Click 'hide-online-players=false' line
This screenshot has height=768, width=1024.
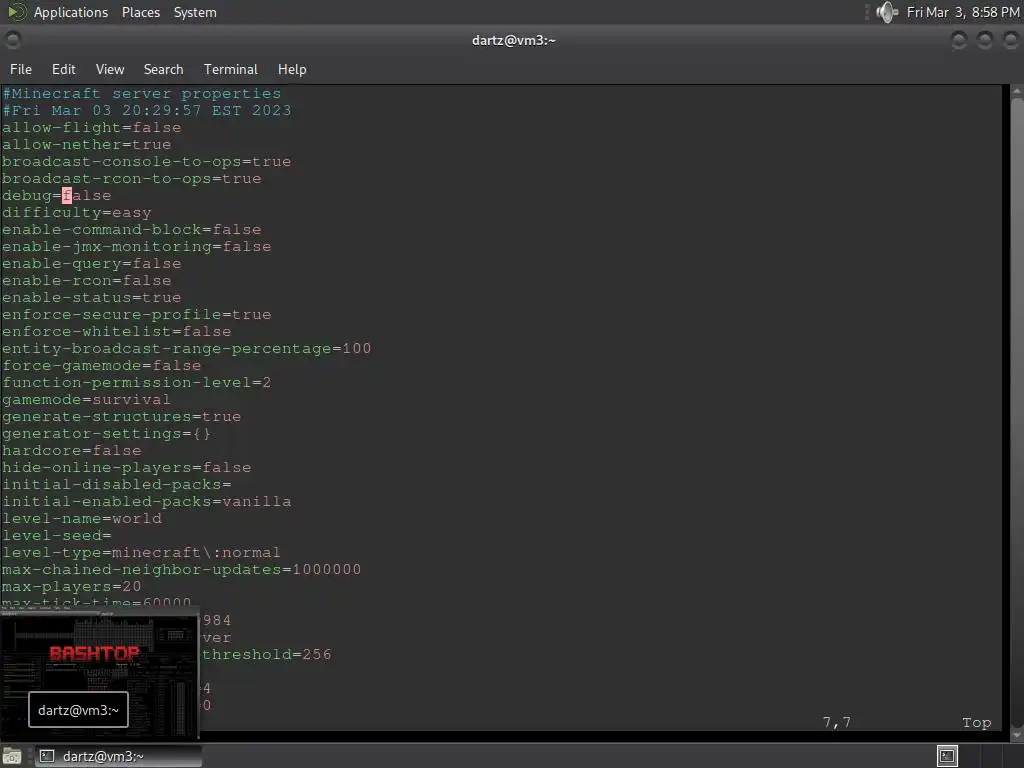[x=127, y=467]
